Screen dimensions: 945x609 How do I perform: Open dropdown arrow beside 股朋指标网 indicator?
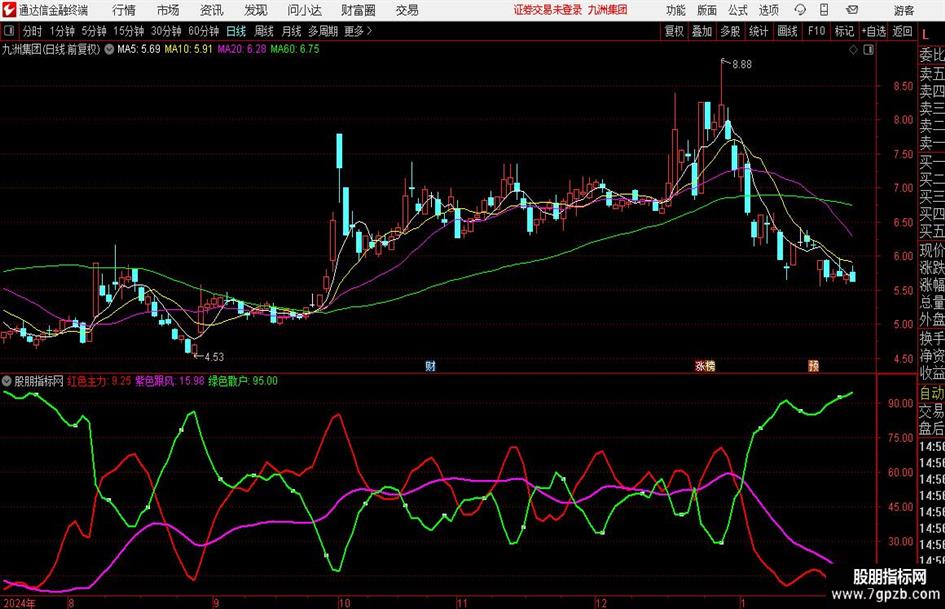[7, 381]
